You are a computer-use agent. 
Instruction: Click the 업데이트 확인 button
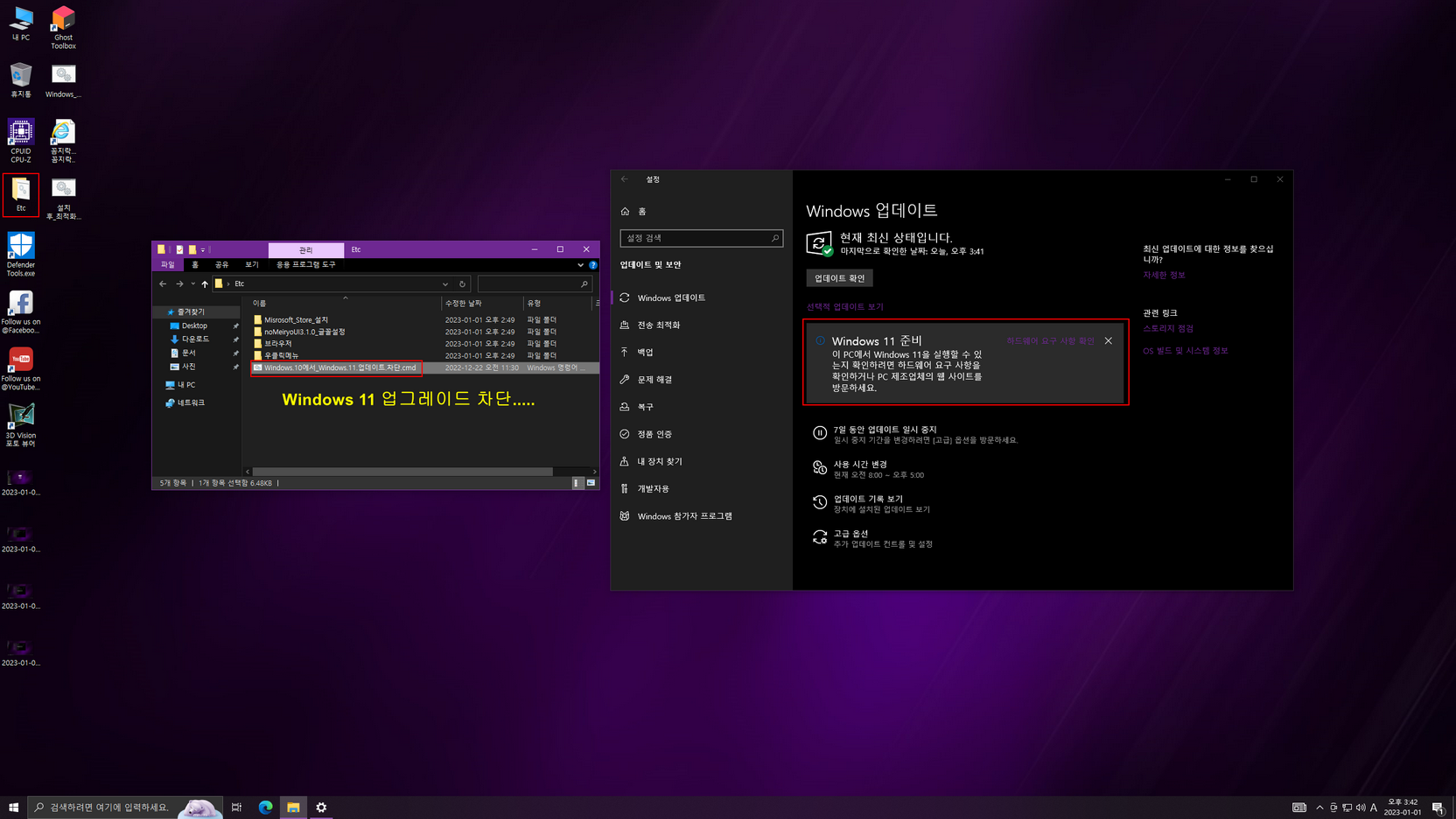(839, 278)
